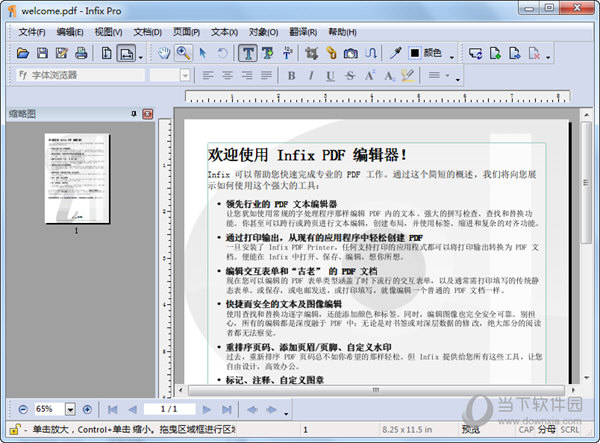This screenshot has height=443, width=600.
Task: Open the 翻译 menu
Action: 298,31
